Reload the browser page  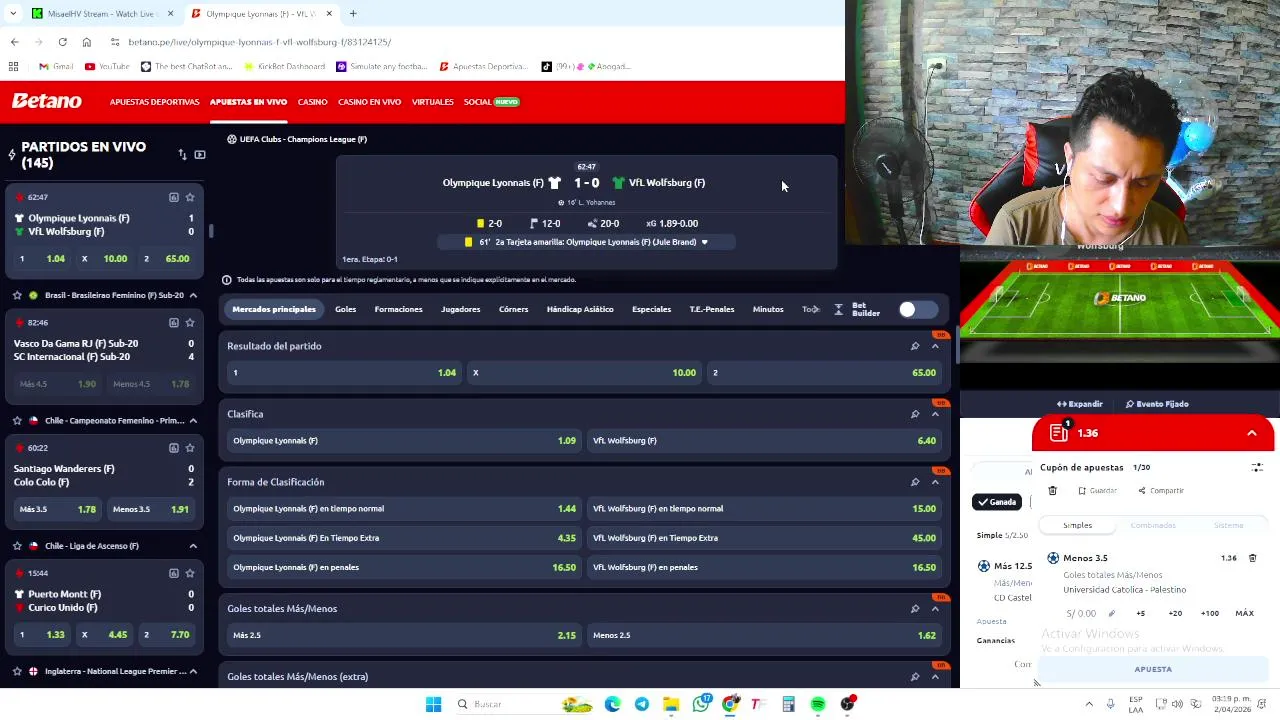pyautogui.click(x=62, y=42)
